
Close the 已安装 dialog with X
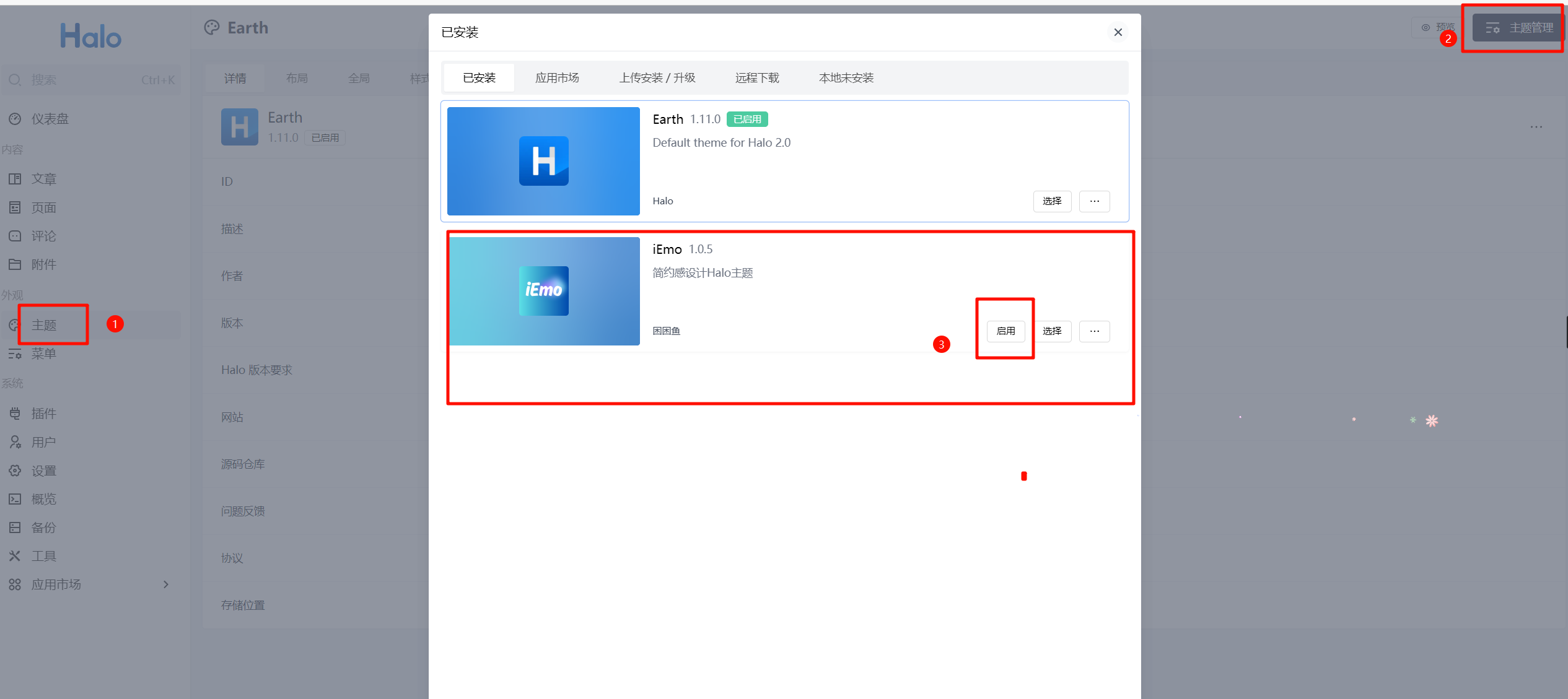1118,32
